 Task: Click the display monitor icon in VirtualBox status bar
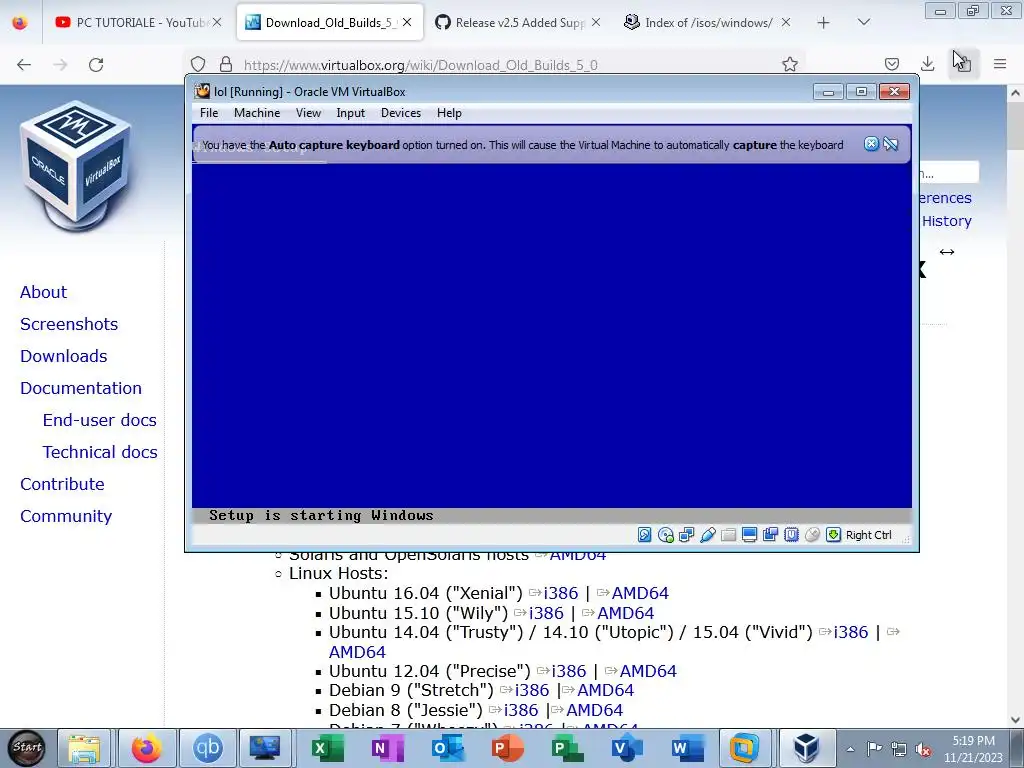[749, 535]
